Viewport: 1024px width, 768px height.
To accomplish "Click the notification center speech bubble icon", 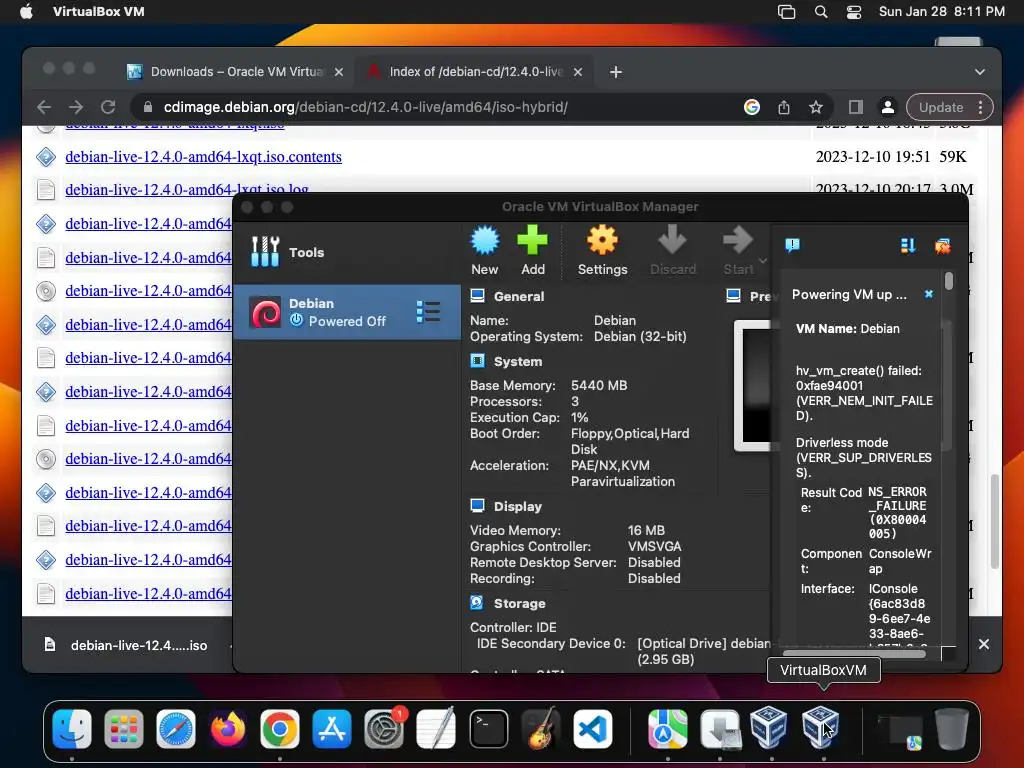I will (x=792, y=246).
